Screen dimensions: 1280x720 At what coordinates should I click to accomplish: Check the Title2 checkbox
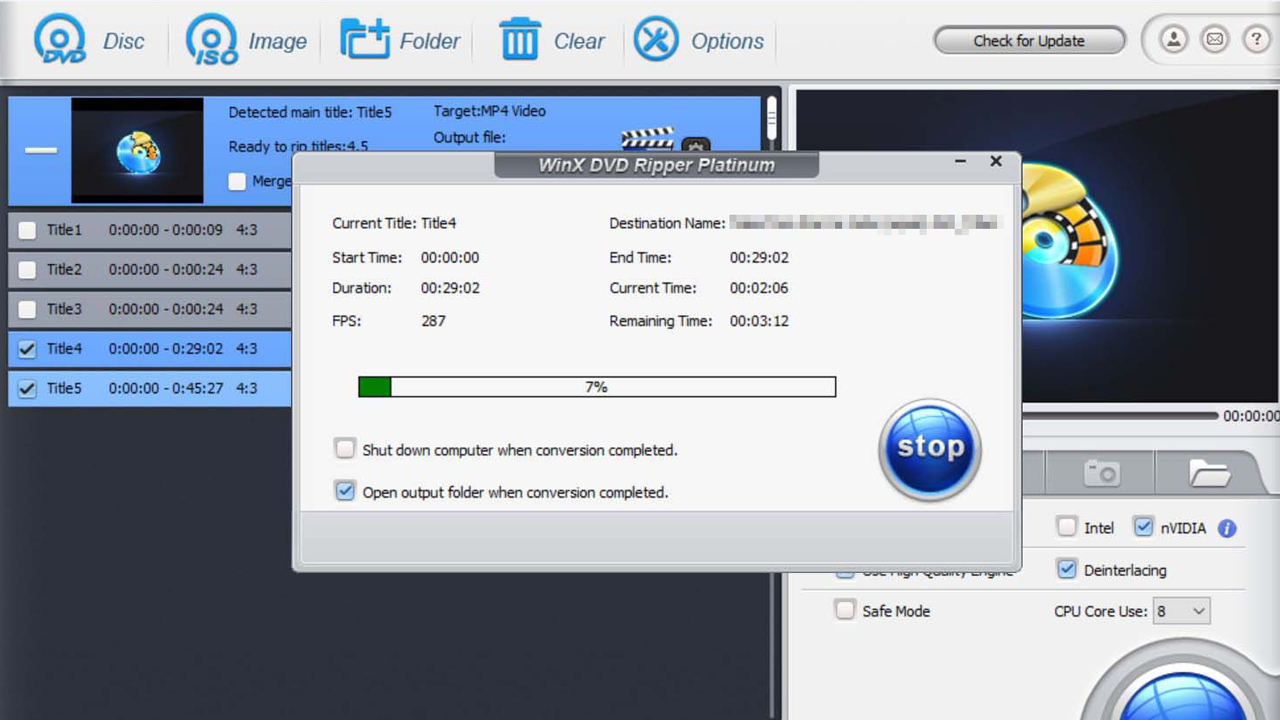[28, 270]
